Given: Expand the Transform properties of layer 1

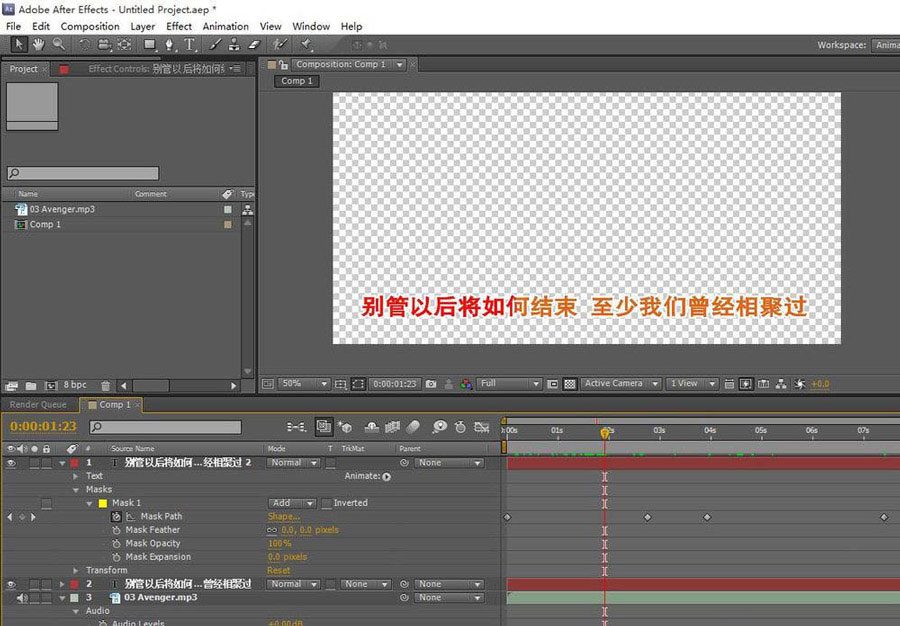Looking at the screenshot, I should pos(77,570).
